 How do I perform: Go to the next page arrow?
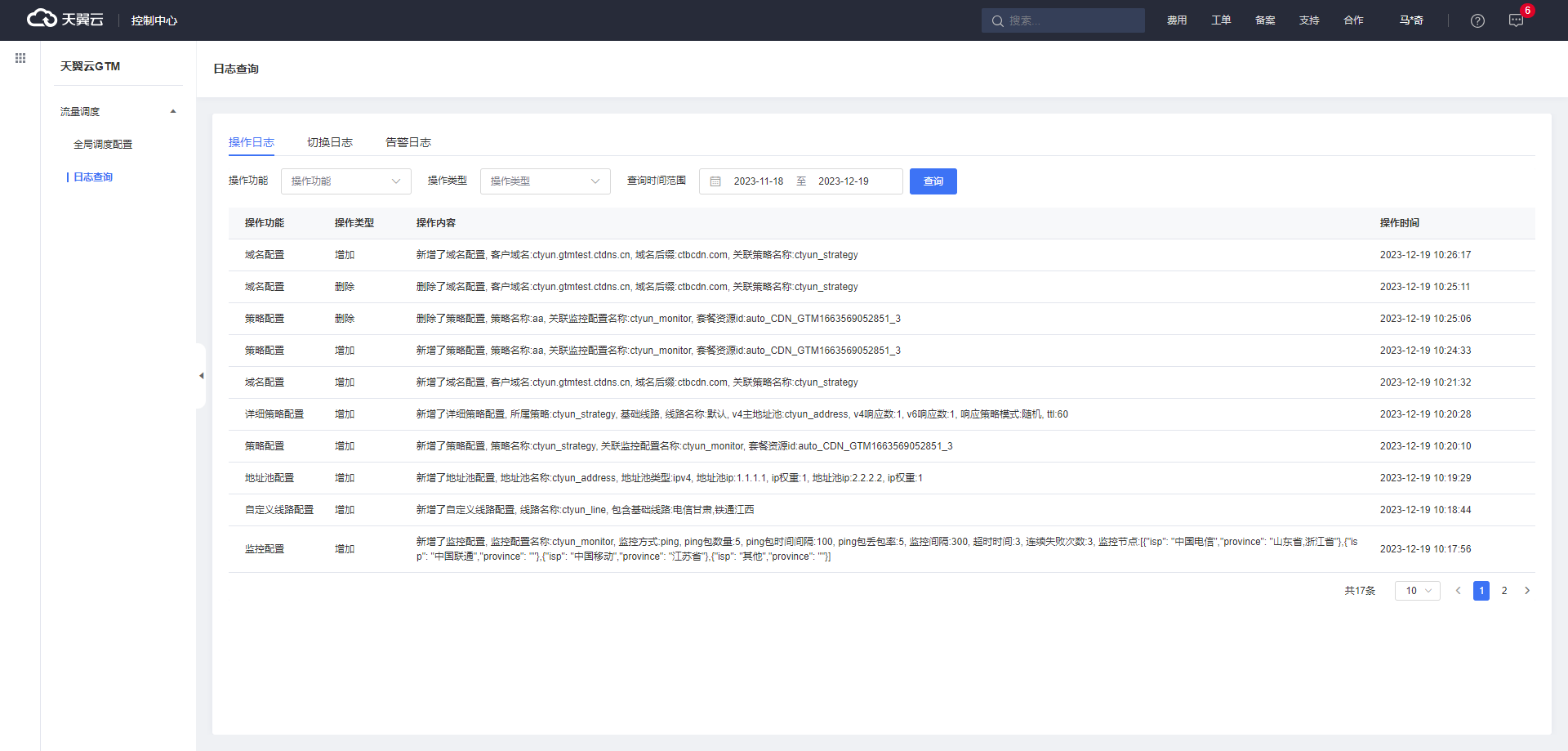1527,591
